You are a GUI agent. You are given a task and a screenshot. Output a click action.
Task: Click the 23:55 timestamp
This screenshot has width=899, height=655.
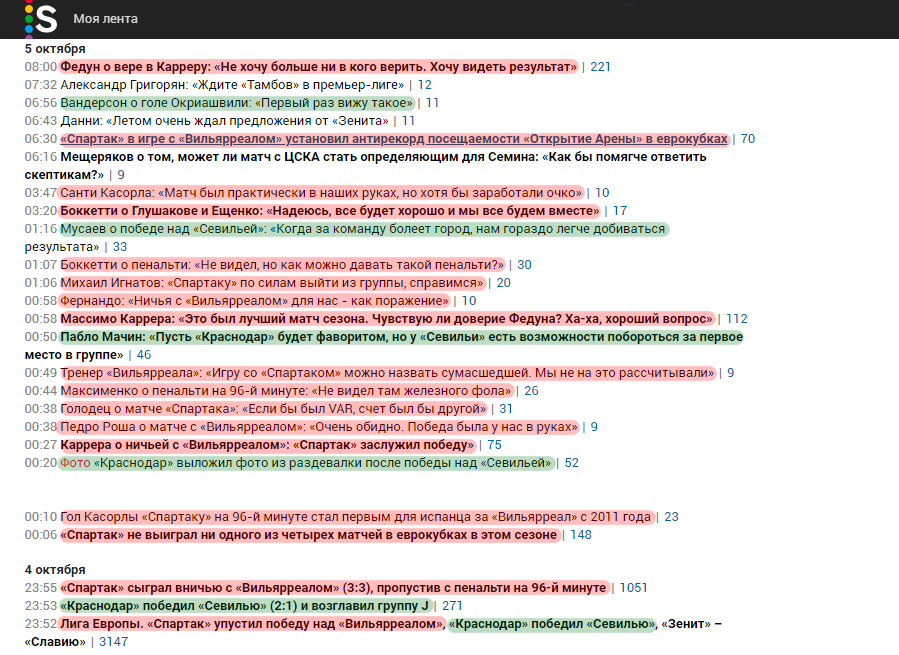41,588
